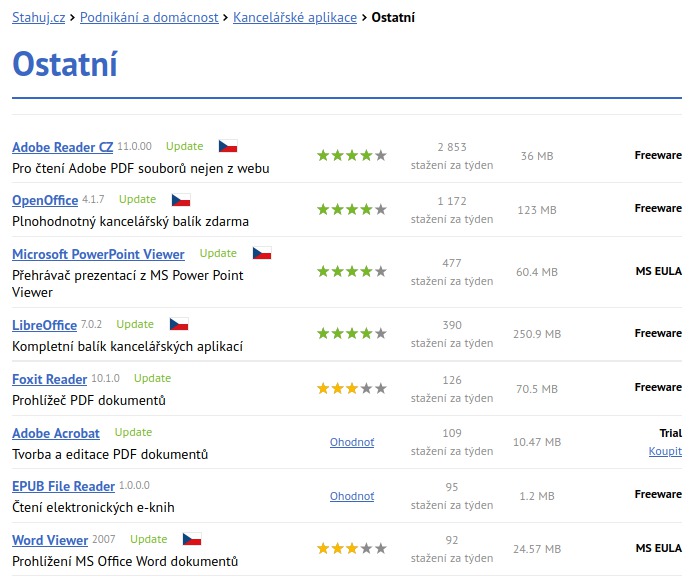
Task: Click description Plnohodnotný kancelářský balík zdarma
Action: pos(130,221)
